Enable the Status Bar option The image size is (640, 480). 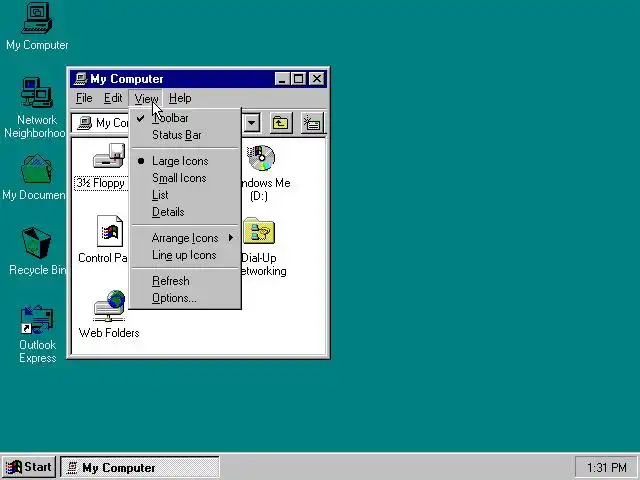tap(185, 135)
